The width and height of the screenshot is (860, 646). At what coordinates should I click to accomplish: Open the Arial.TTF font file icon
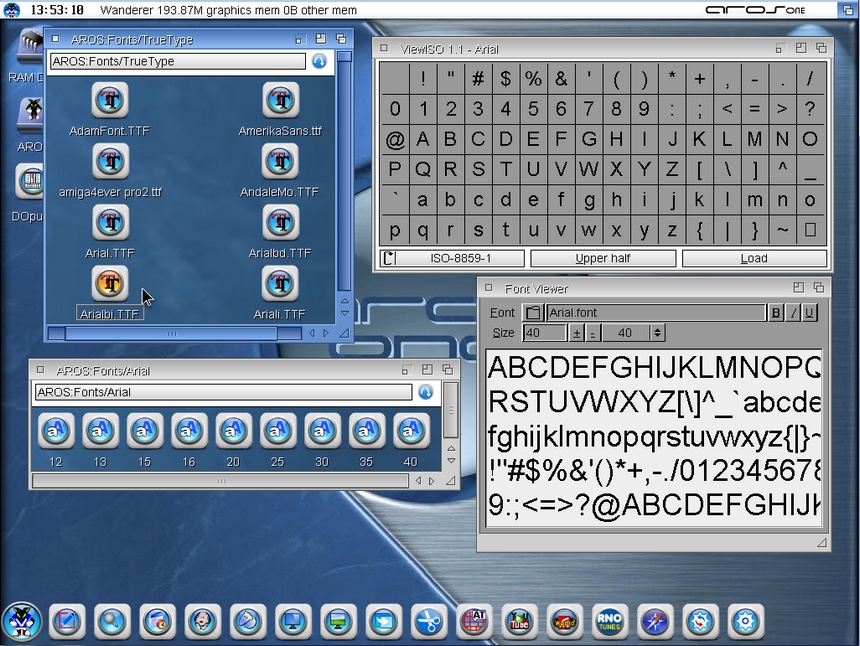coord(110,224)
